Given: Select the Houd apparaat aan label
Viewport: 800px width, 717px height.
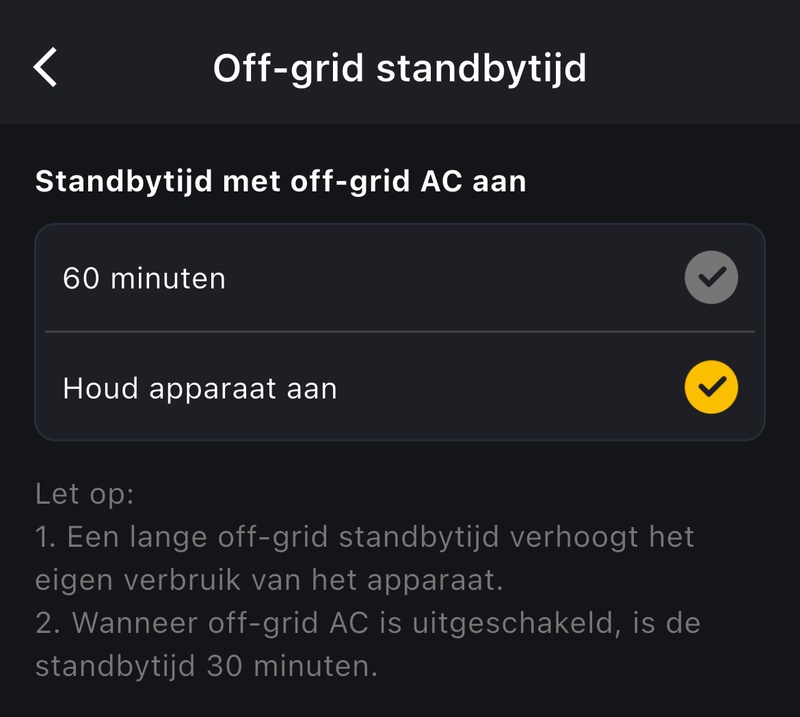Looking at the screenshot, I should tap(200, 388).
